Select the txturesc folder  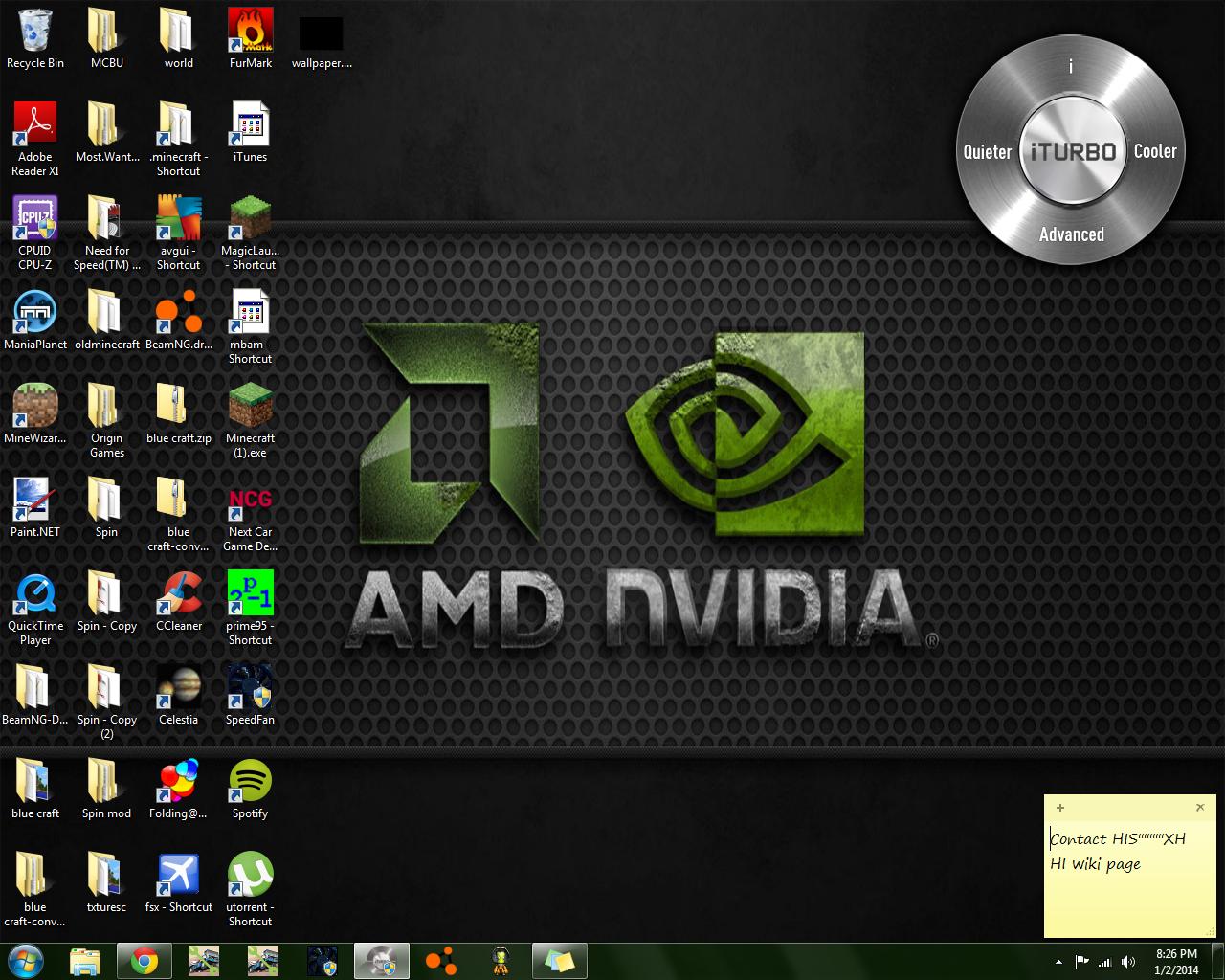107,883
